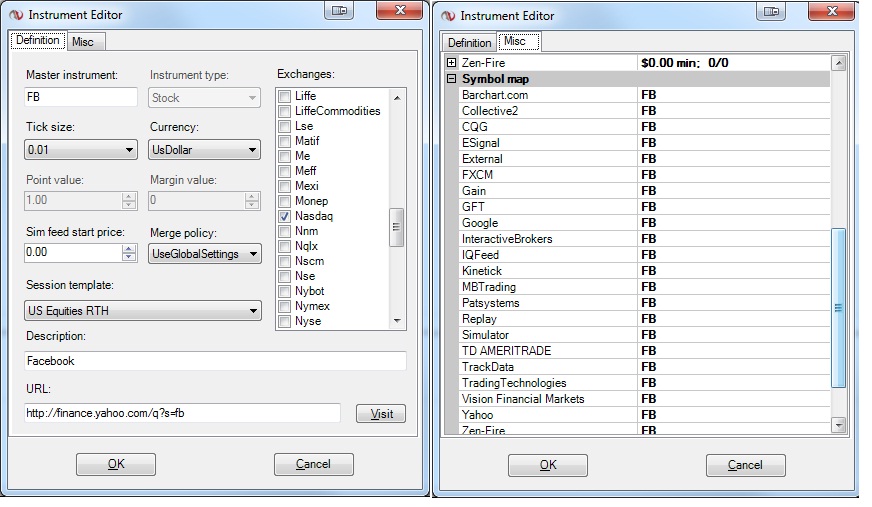Click the NinjaTrader icon in right window title
Image resolution: width=872 pixels, height=507 pixels.
[x=448, y=16]
